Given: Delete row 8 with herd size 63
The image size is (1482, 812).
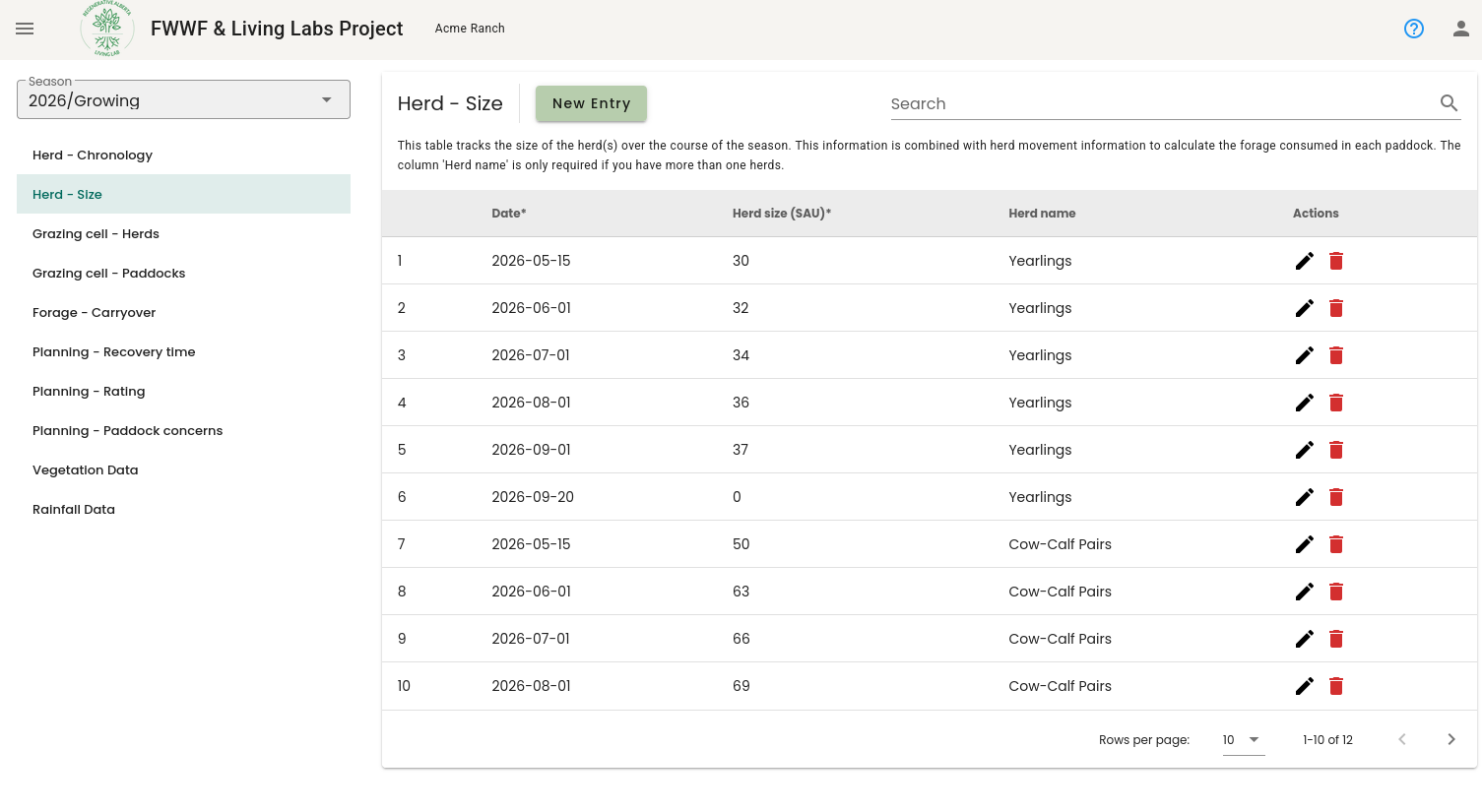Looking at the screenshot, I should 1336,592.
